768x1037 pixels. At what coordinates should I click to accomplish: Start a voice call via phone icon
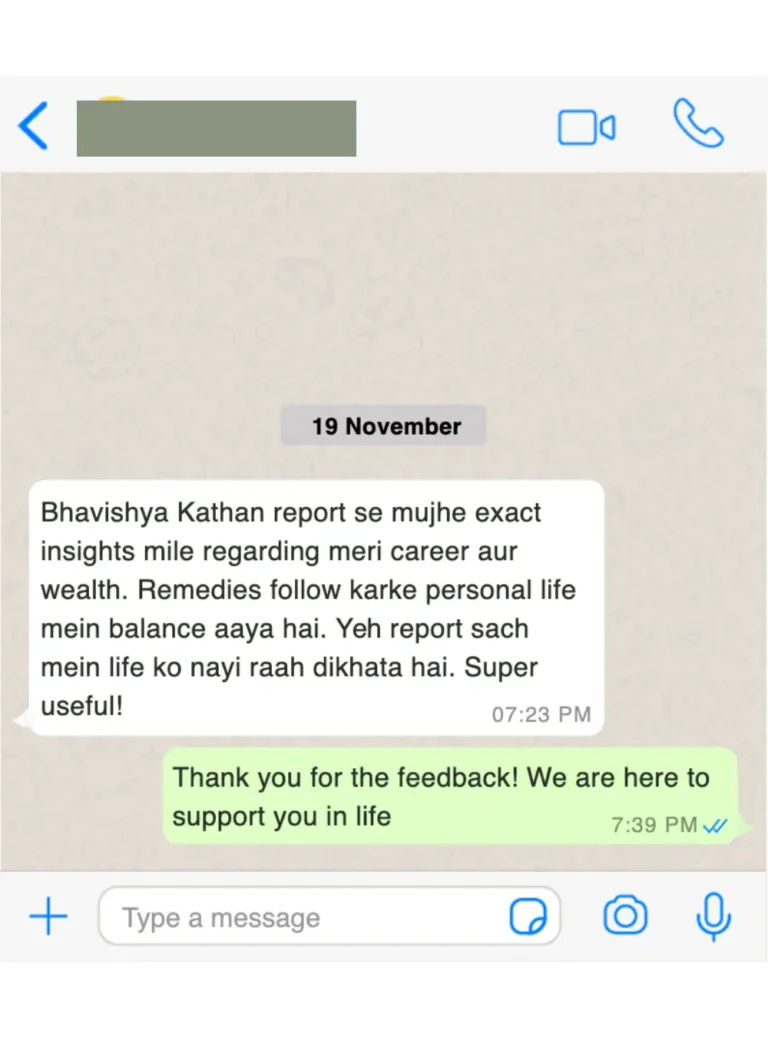[x=699, y=123]
